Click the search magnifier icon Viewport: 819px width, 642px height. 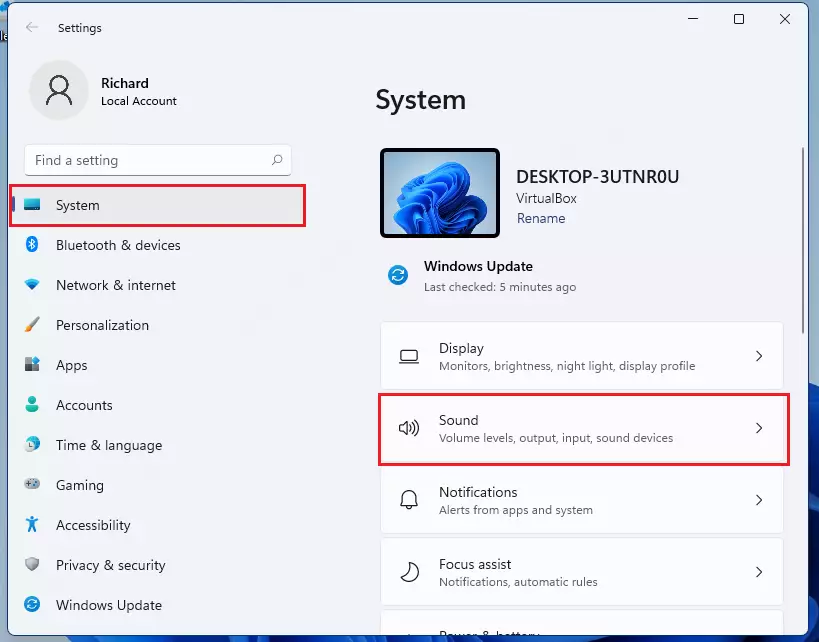coord(277,160)
